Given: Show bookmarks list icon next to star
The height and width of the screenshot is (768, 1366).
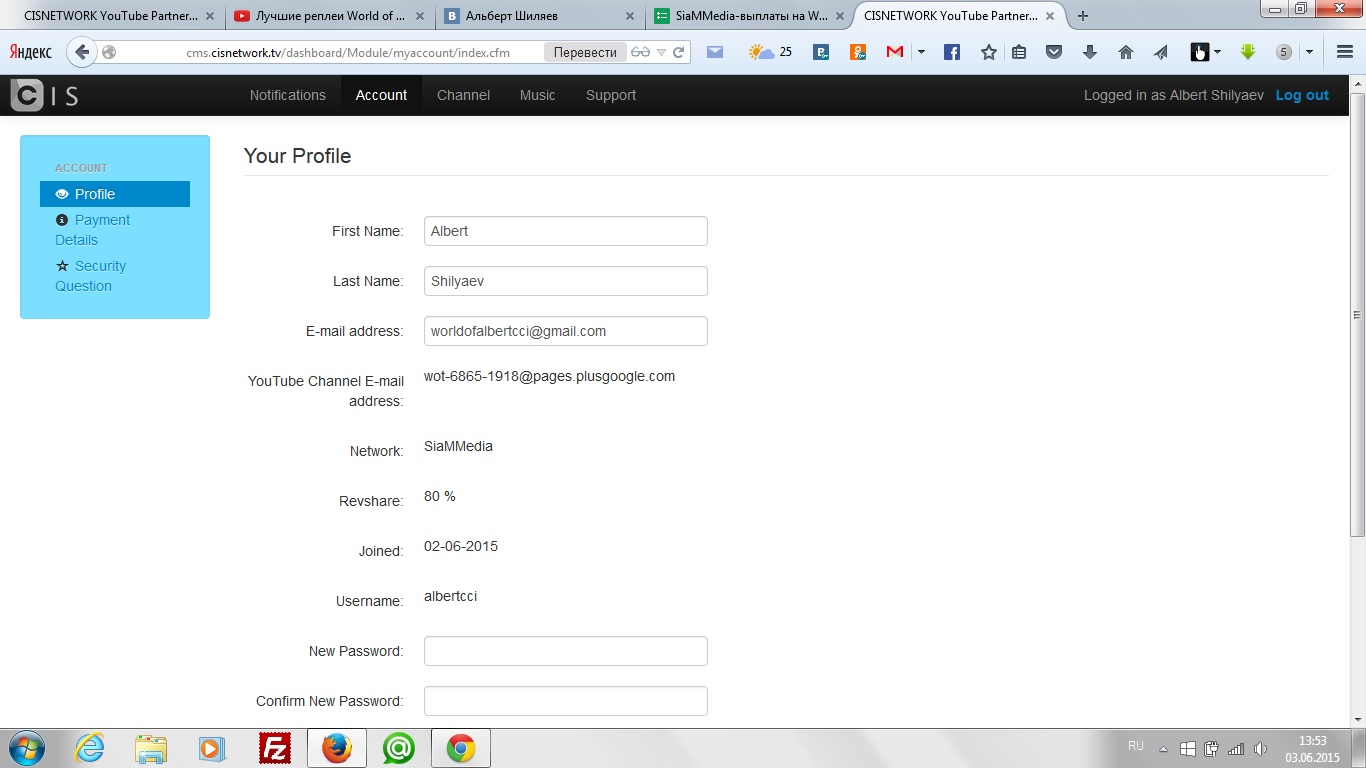Looking at the screenshot, I should [1019, 52].
